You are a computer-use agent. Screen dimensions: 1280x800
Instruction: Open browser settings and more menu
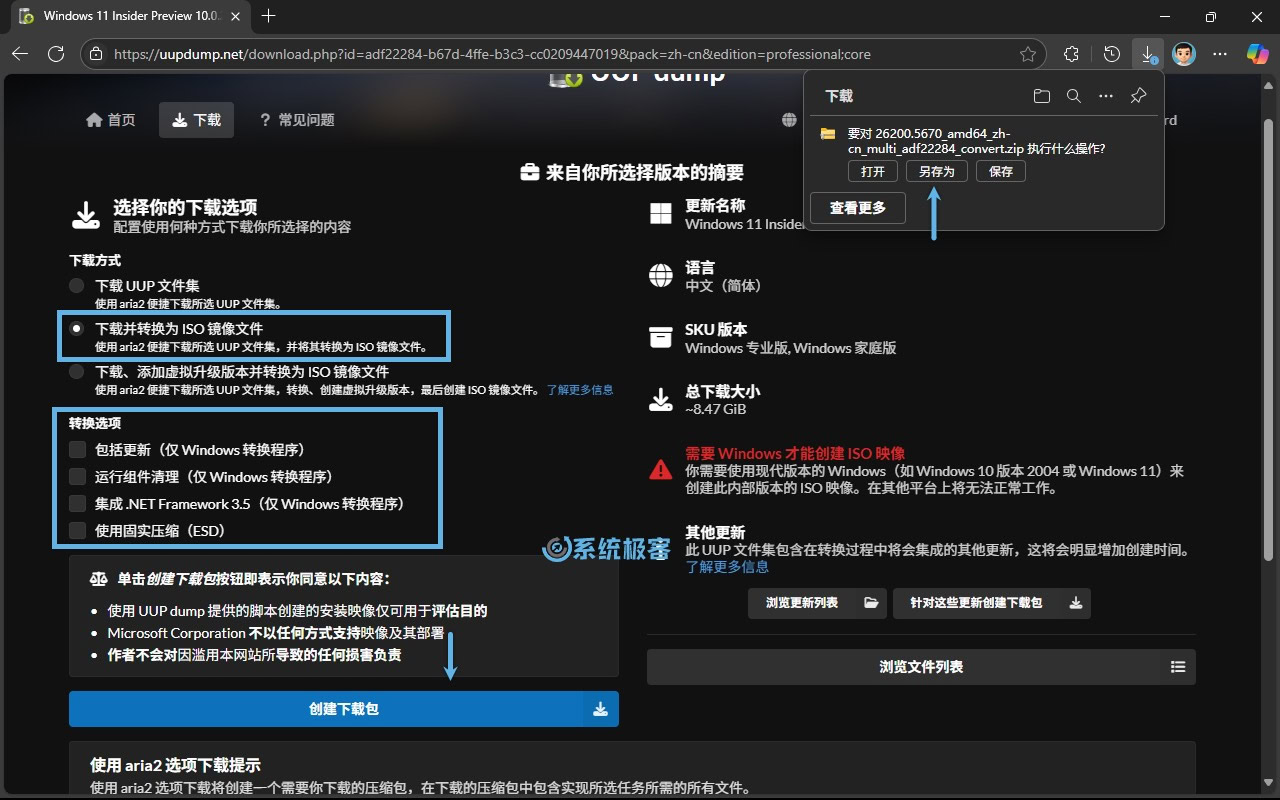pos(1219,54)
